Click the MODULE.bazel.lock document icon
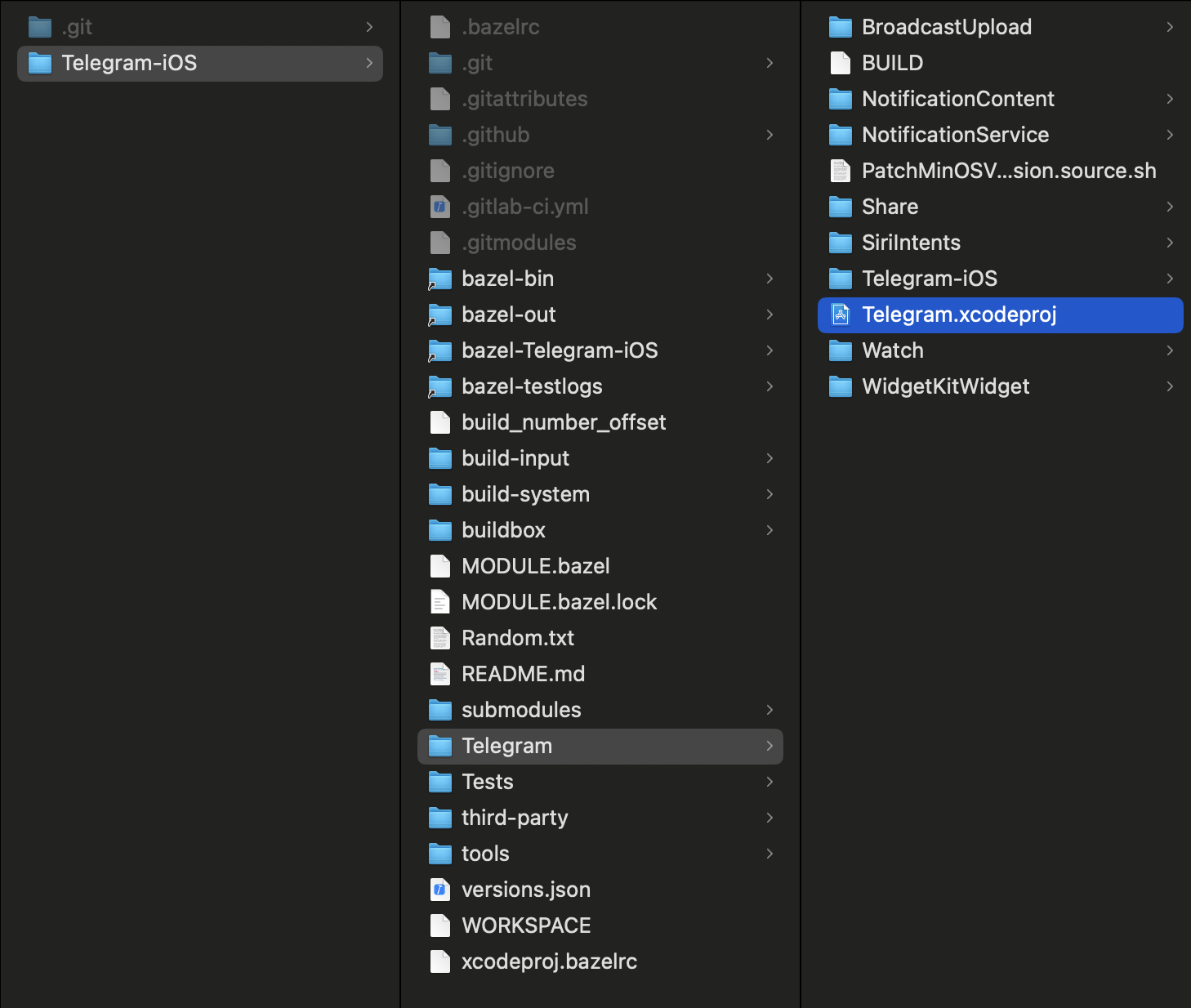Image resolution: width=1191 pixels, height=1008 pixels. 440,602
